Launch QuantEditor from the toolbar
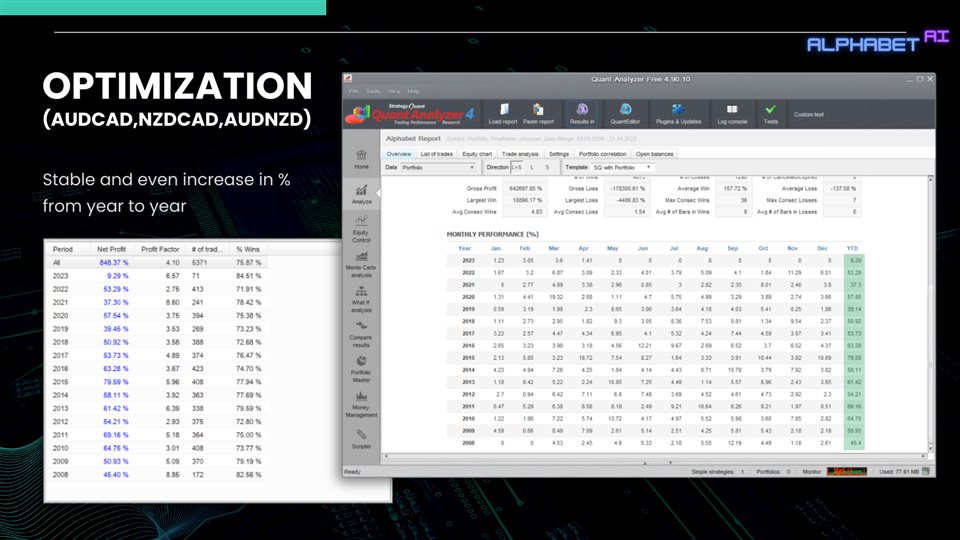960x540 pixels. pos(625,114)
